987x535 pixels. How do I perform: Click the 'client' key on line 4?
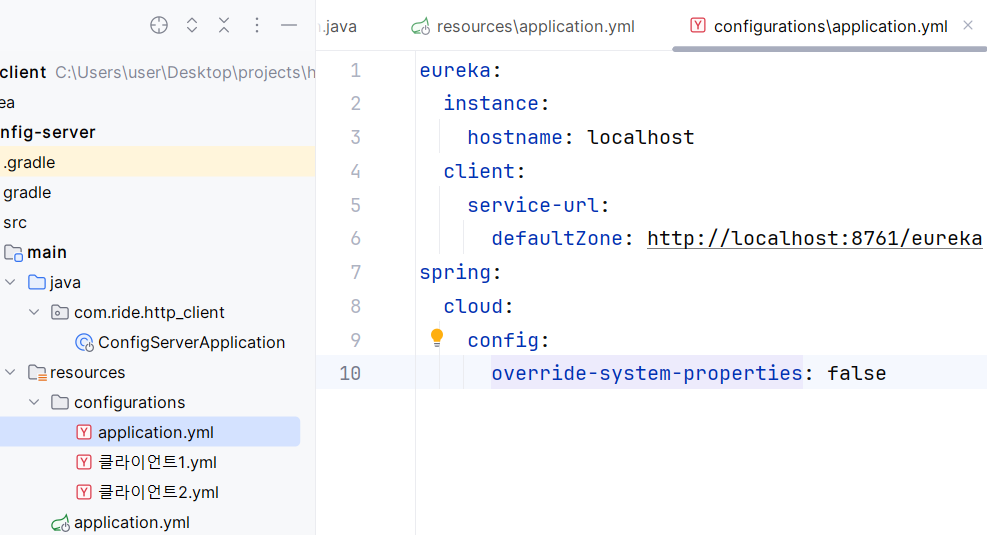coord(479,171)
